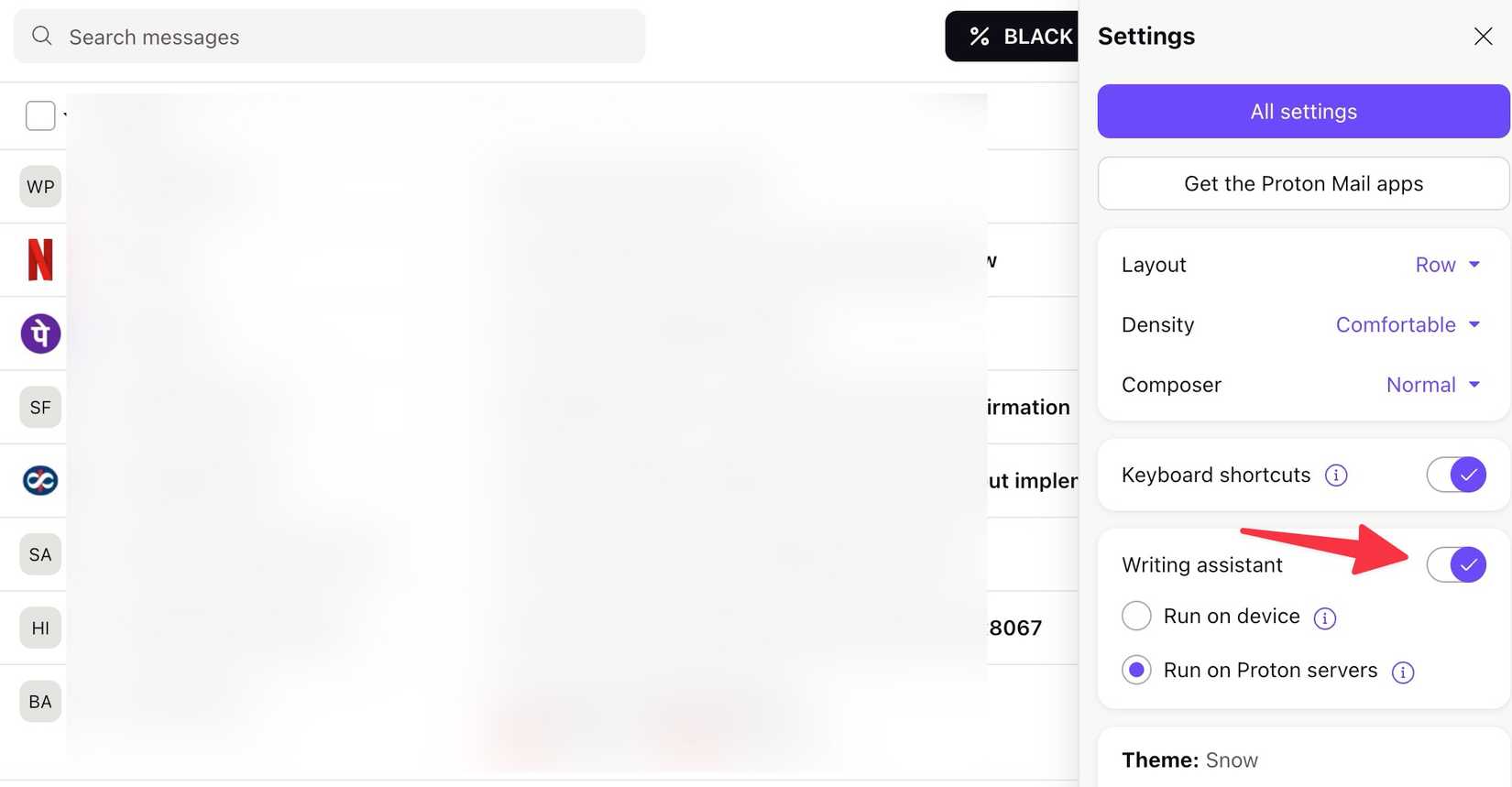Click the SF sender avatar
The width and height of the screenshot is (1512, 787).
pyautogui.click(x=39, y=407)
